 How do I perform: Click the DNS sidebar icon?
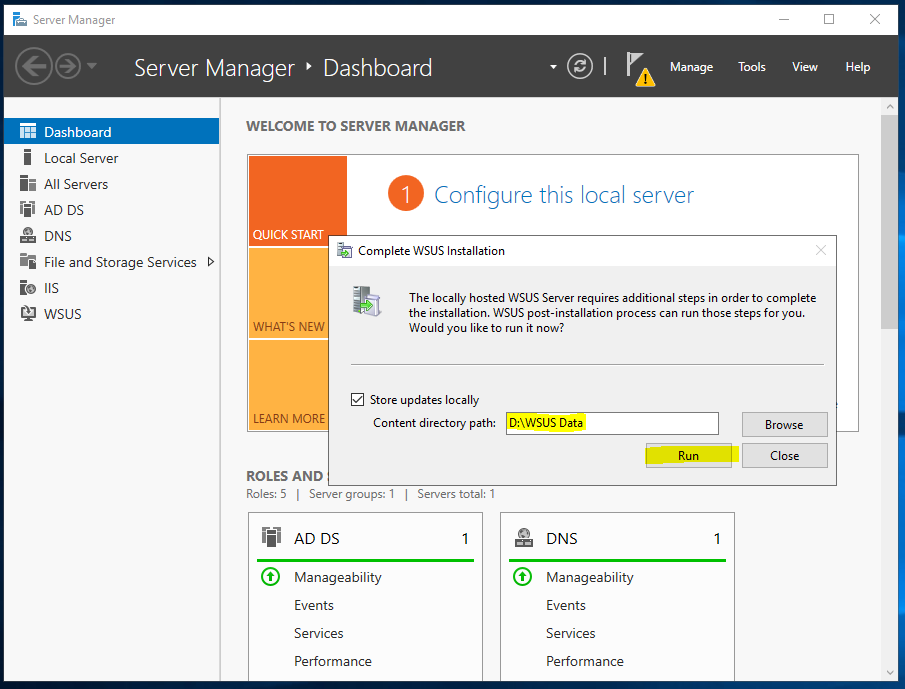28,235
